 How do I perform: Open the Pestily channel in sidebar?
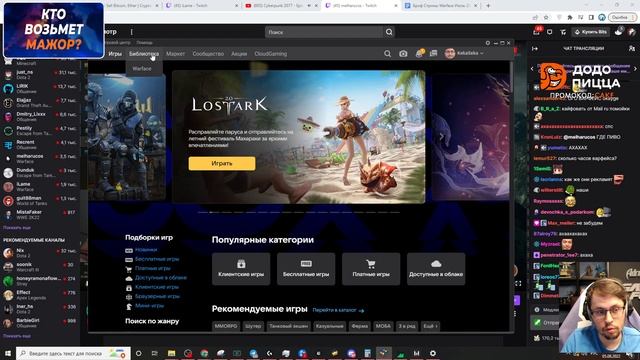[x=40, y=131]
